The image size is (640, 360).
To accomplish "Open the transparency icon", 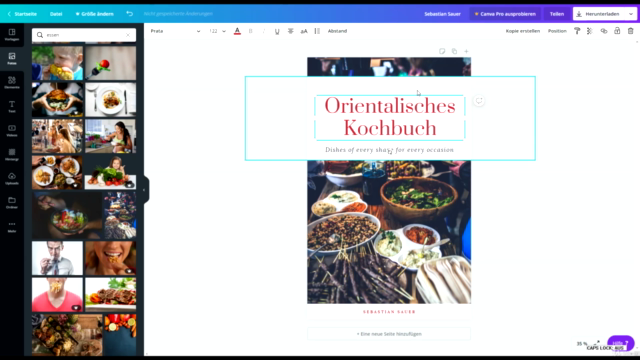I will point(590,31).
